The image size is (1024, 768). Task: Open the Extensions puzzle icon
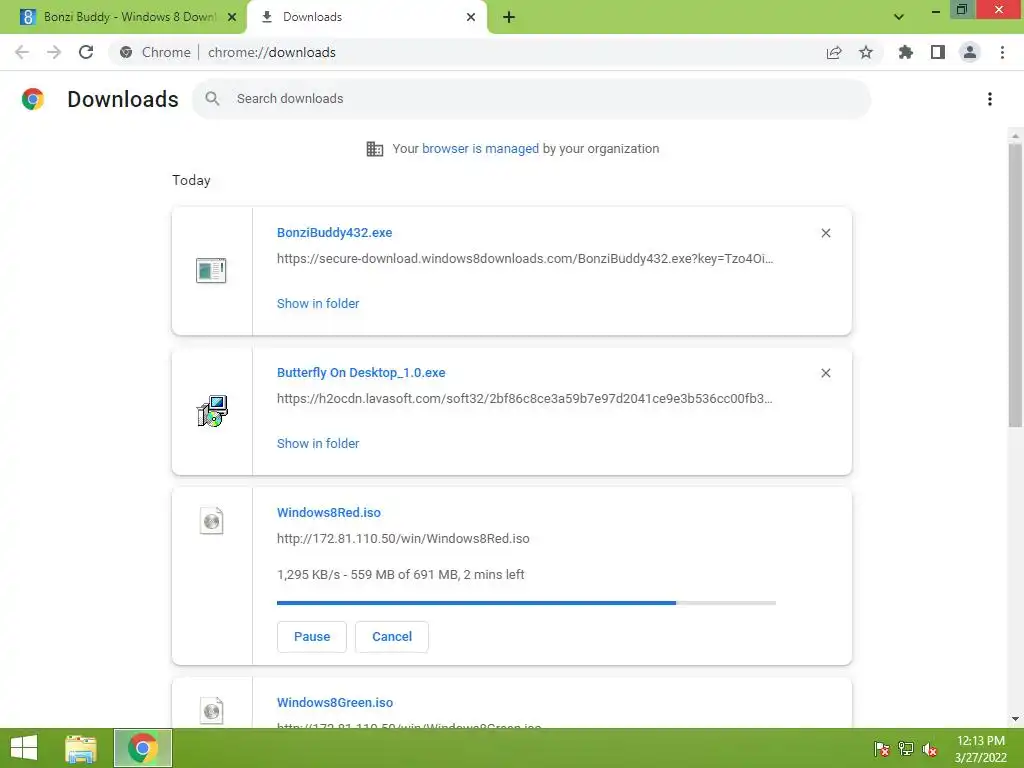click(906, 52)
